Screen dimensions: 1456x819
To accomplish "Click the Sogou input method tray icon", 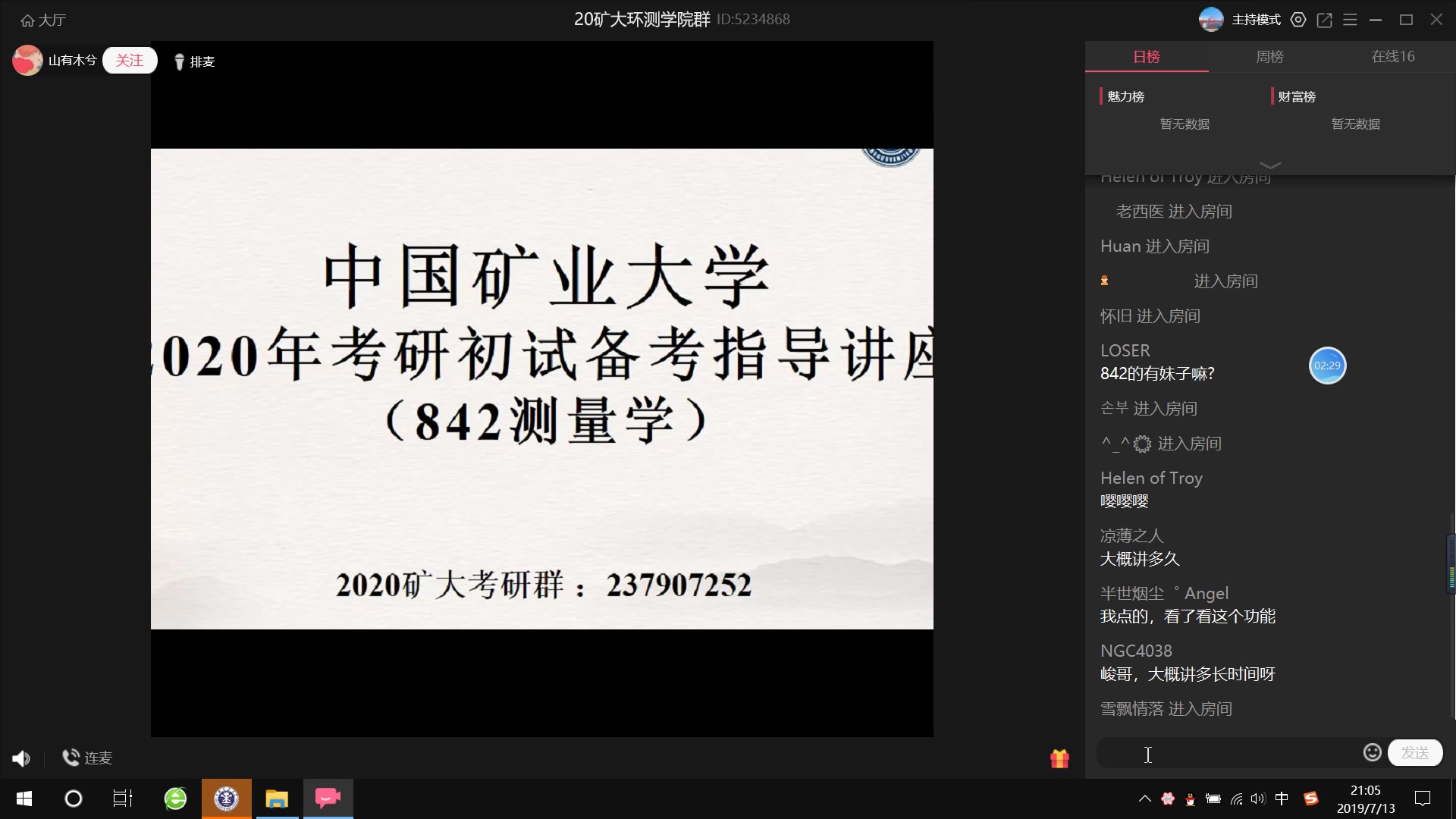I will pyautogui.click(x=1310, y=799).
